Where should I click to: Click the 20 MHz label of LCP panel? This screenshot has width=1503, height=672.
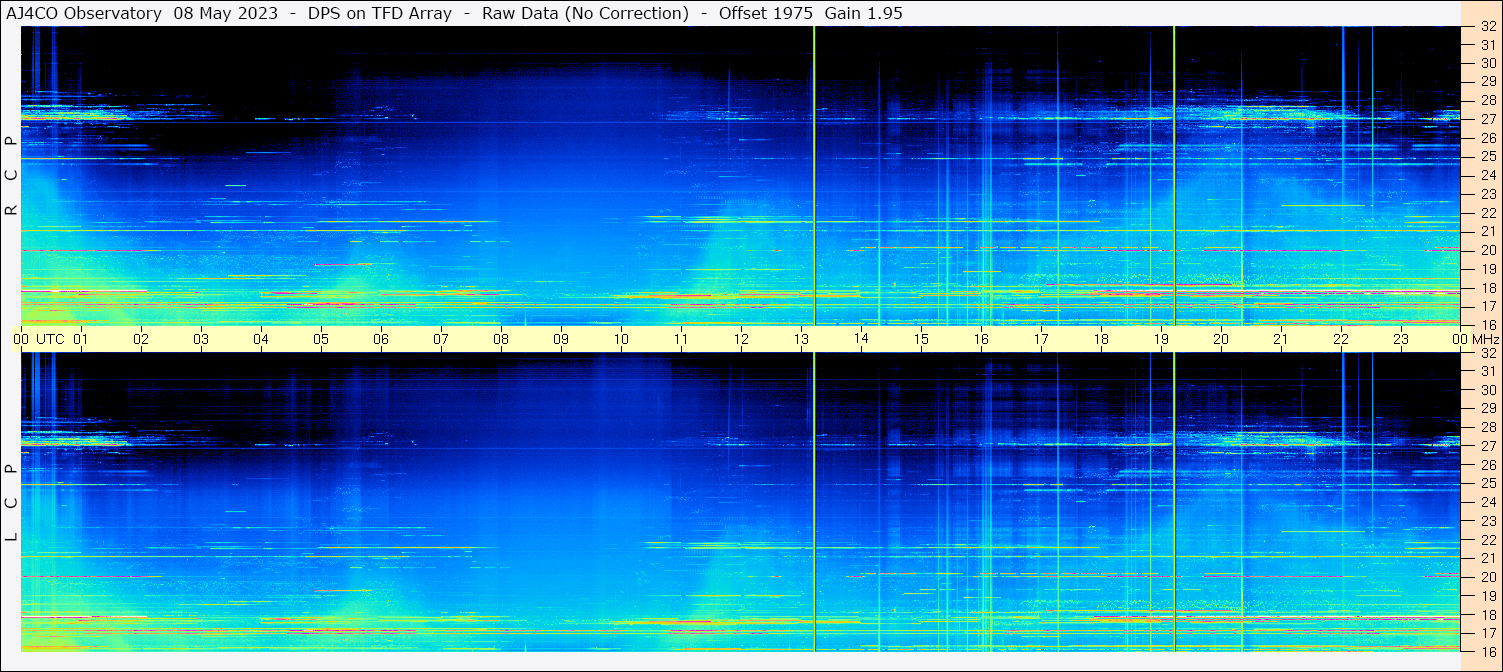(x=1487, y=577)
